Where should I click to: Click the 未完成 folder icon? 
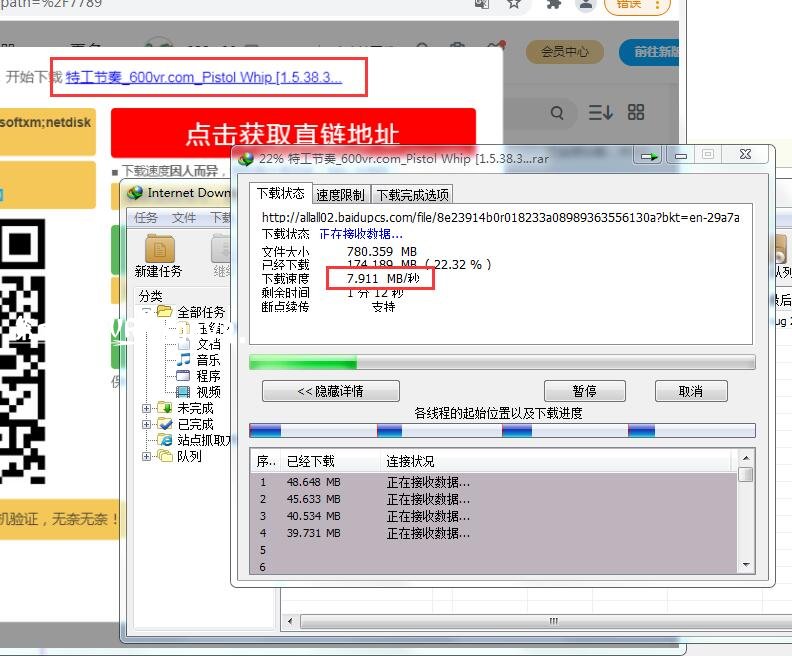(x=165, y=408)
